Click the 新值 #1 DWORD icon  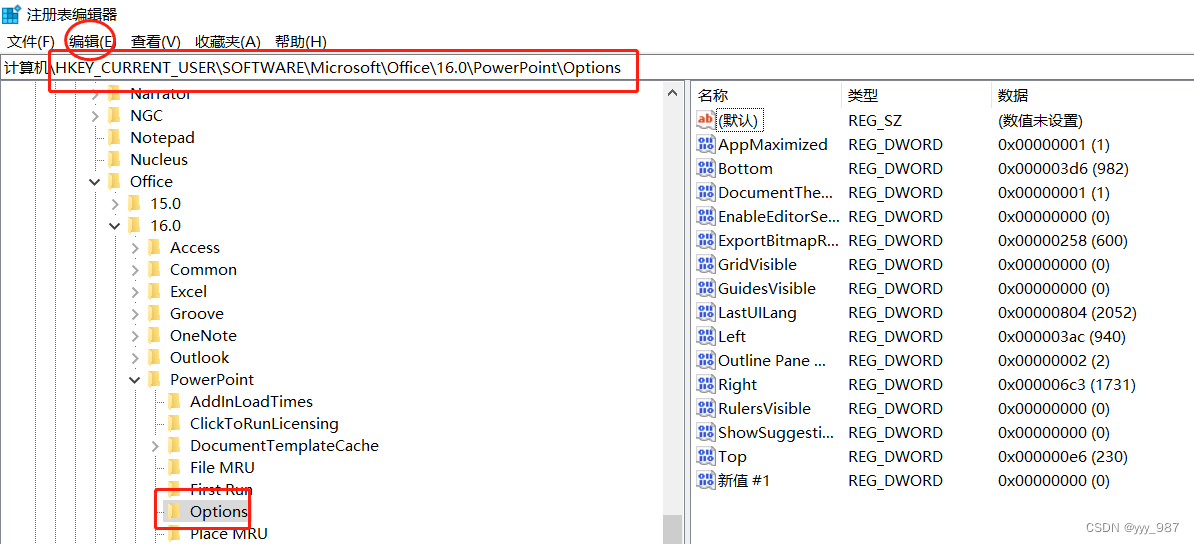click(x=706, y=481)
